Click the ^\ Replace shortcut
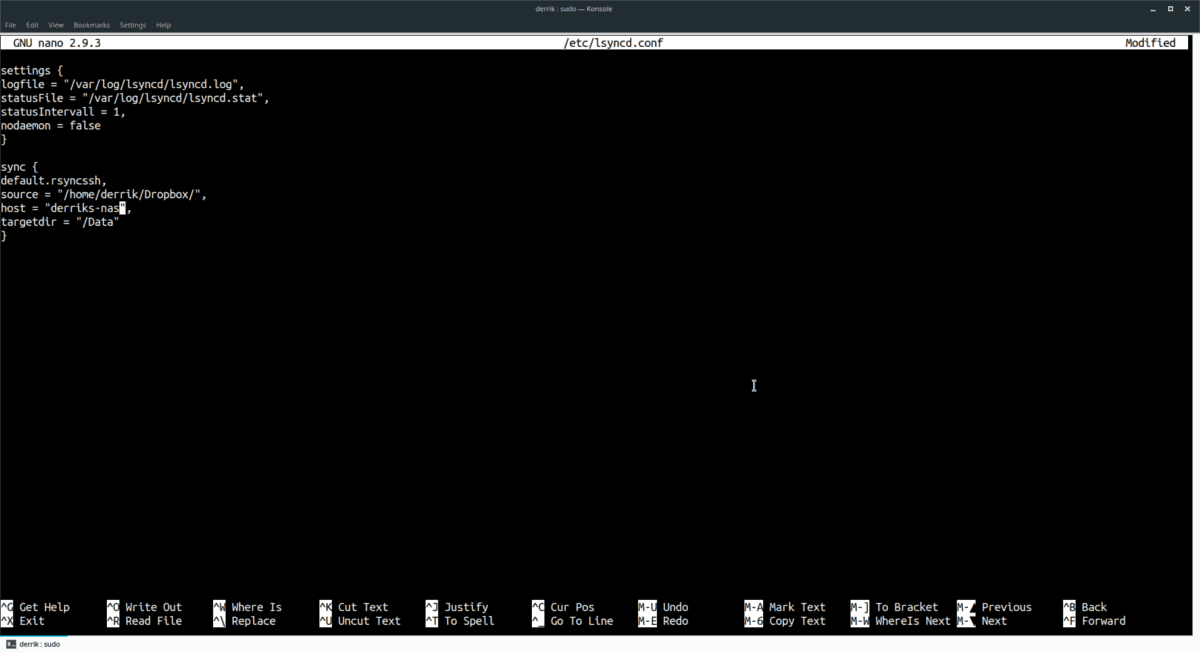The width and height of the screenshot is (1200, 653). 243,621
